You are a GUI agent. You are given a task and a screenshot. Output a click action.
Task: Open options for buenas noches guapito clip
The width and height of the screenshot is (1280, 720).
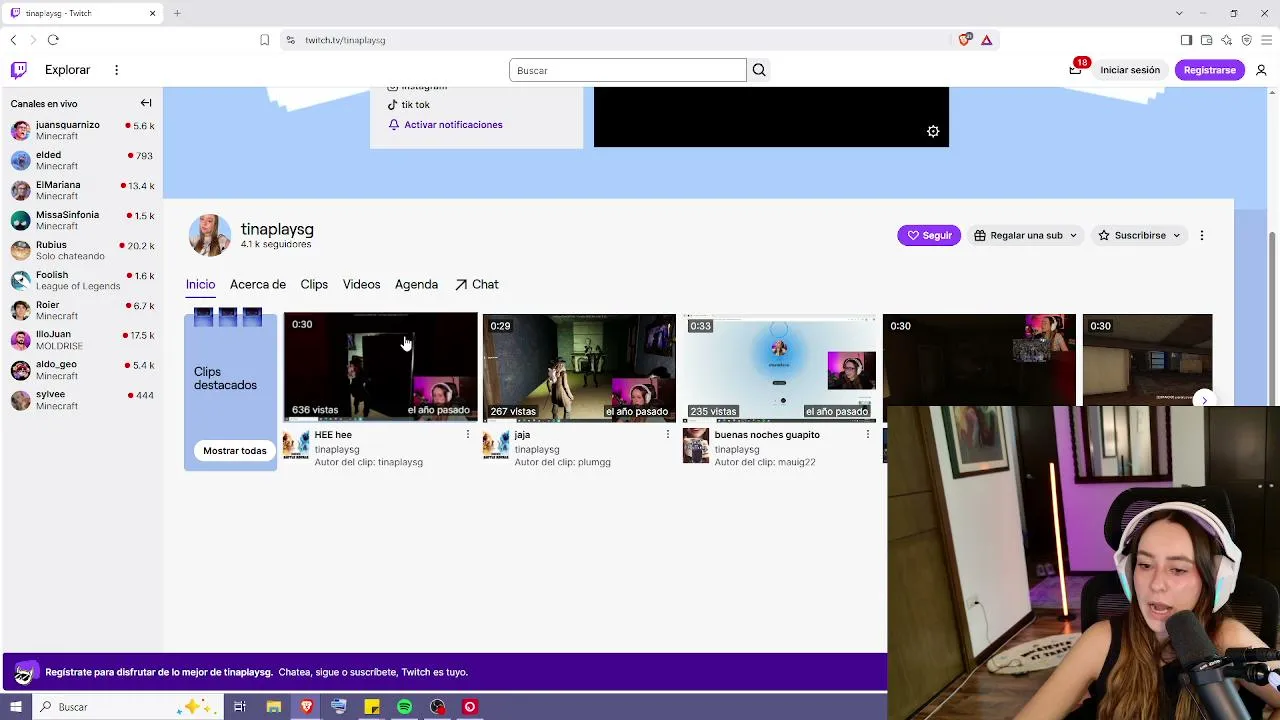pos(867,435)
